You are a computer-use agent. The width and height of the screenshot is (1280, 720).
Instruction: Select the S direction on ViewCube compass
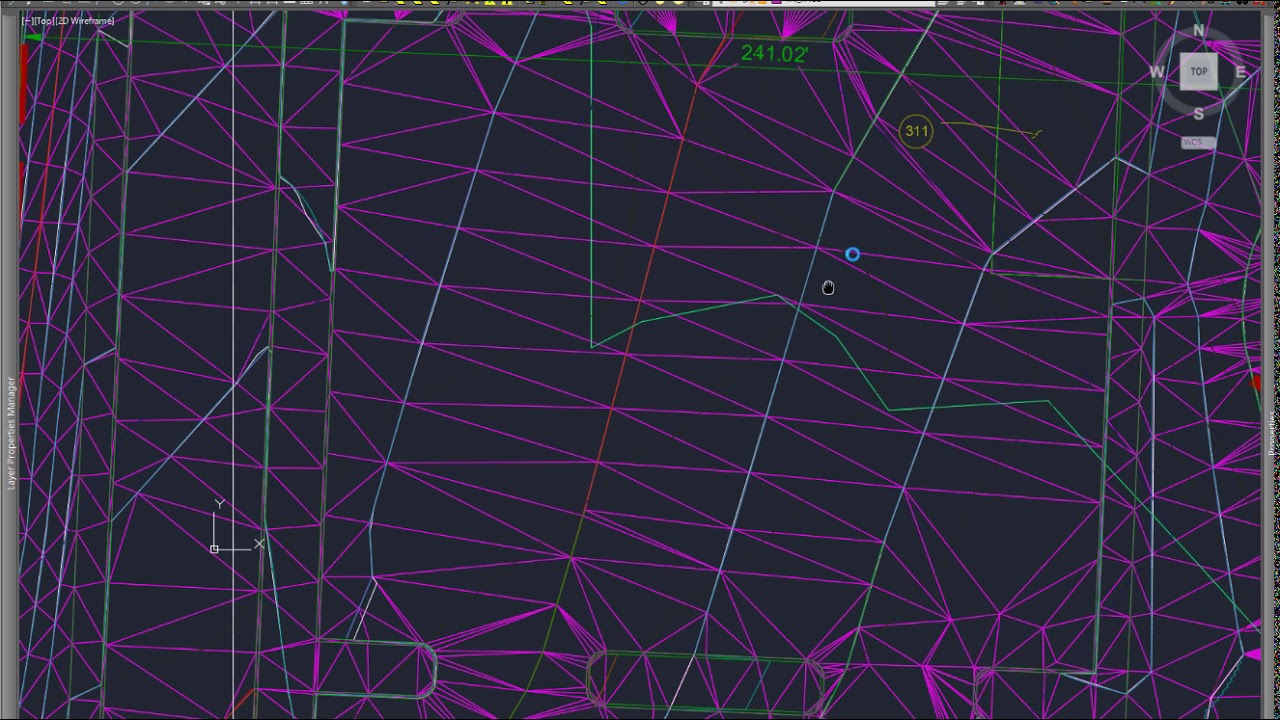point(1198,114)
